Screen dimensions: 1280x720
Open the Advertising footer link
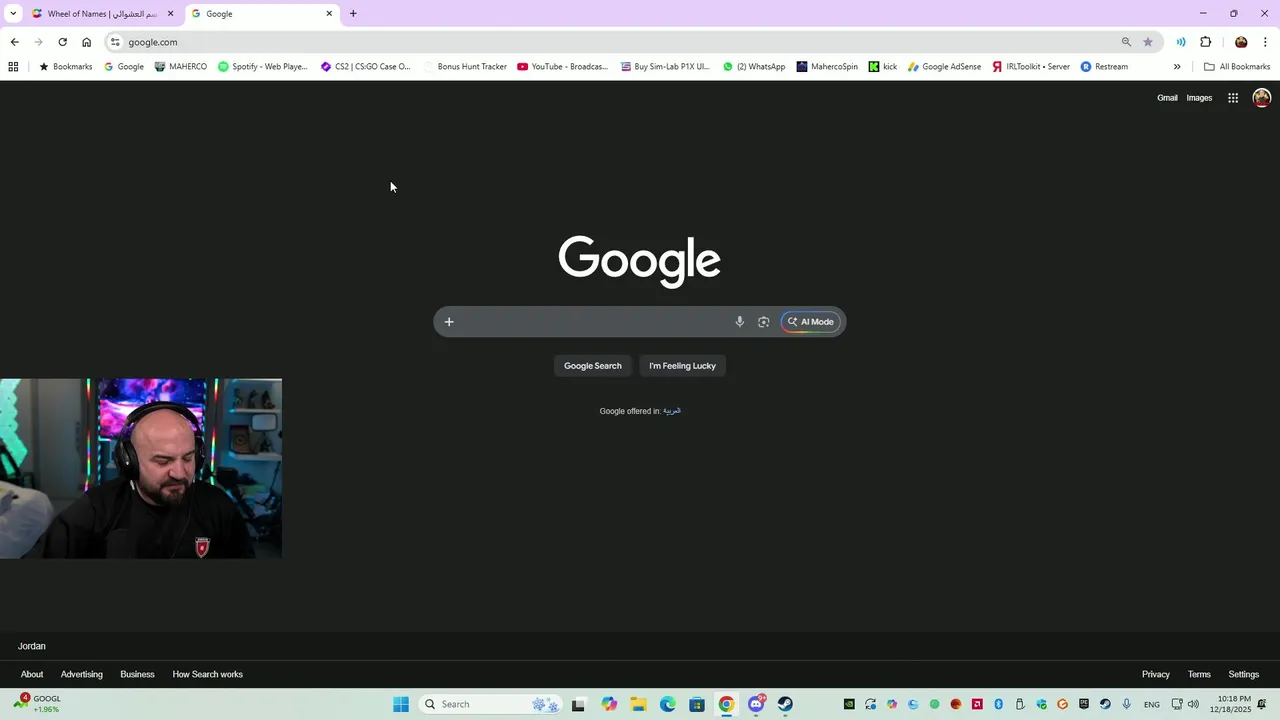pos(82,674)
